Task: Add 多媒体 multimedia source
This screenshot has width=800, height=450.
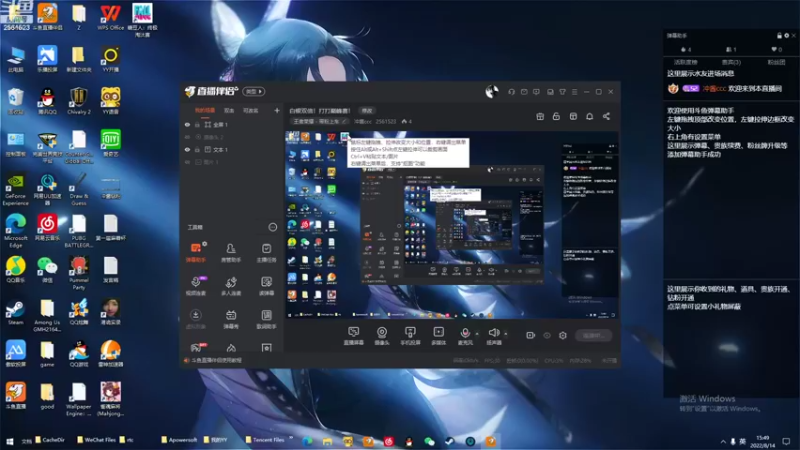Action: point(438,336)
